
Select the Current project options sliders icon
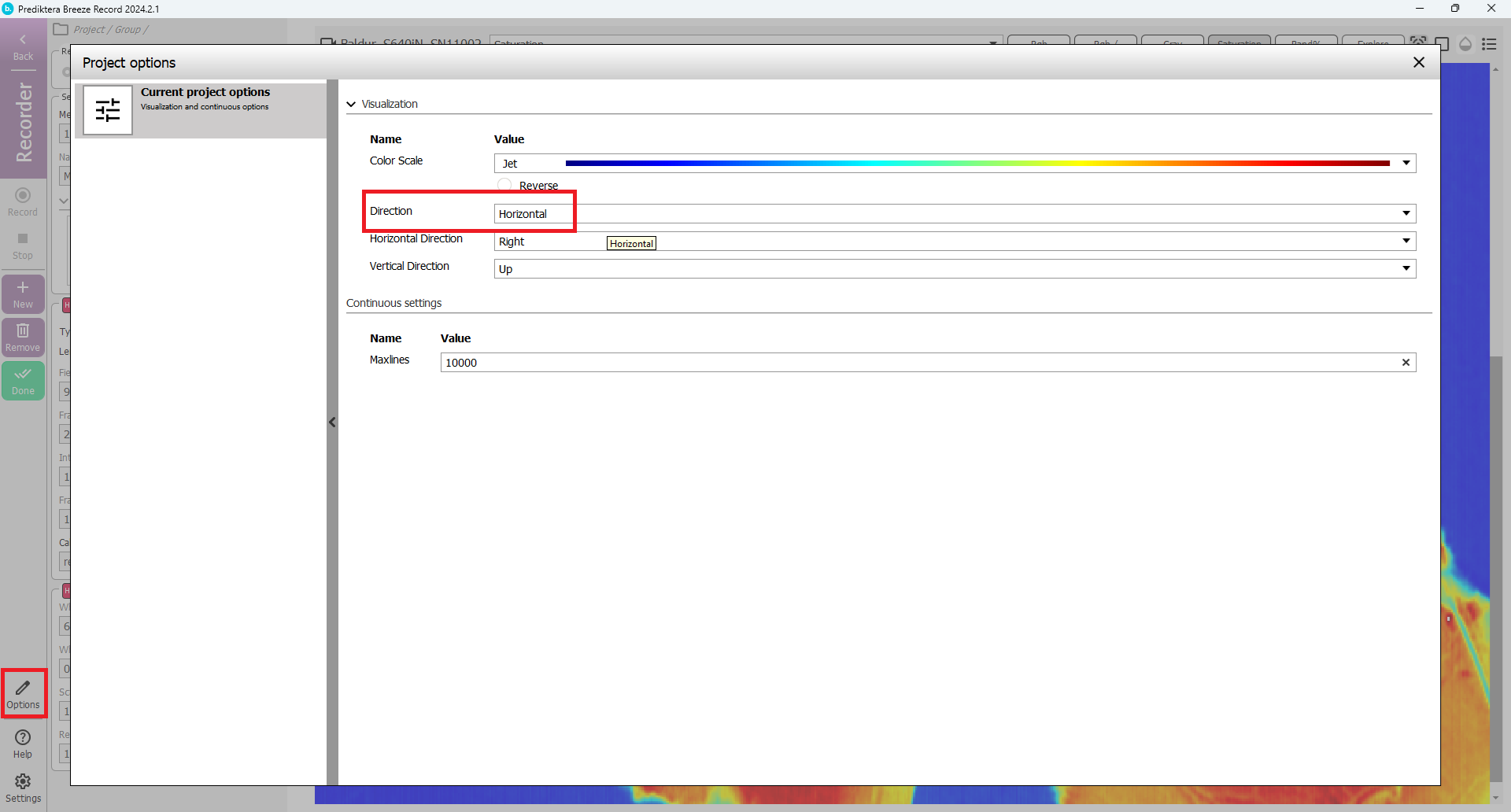coord(108,110)
